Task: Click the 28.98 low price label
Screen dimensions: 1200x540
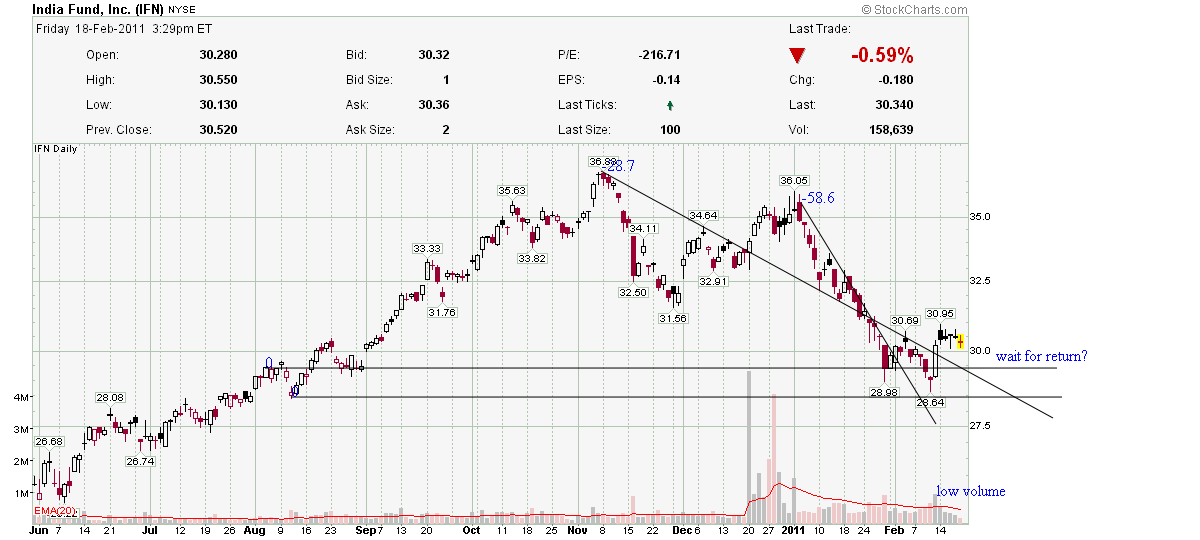Action: [884, 393]
